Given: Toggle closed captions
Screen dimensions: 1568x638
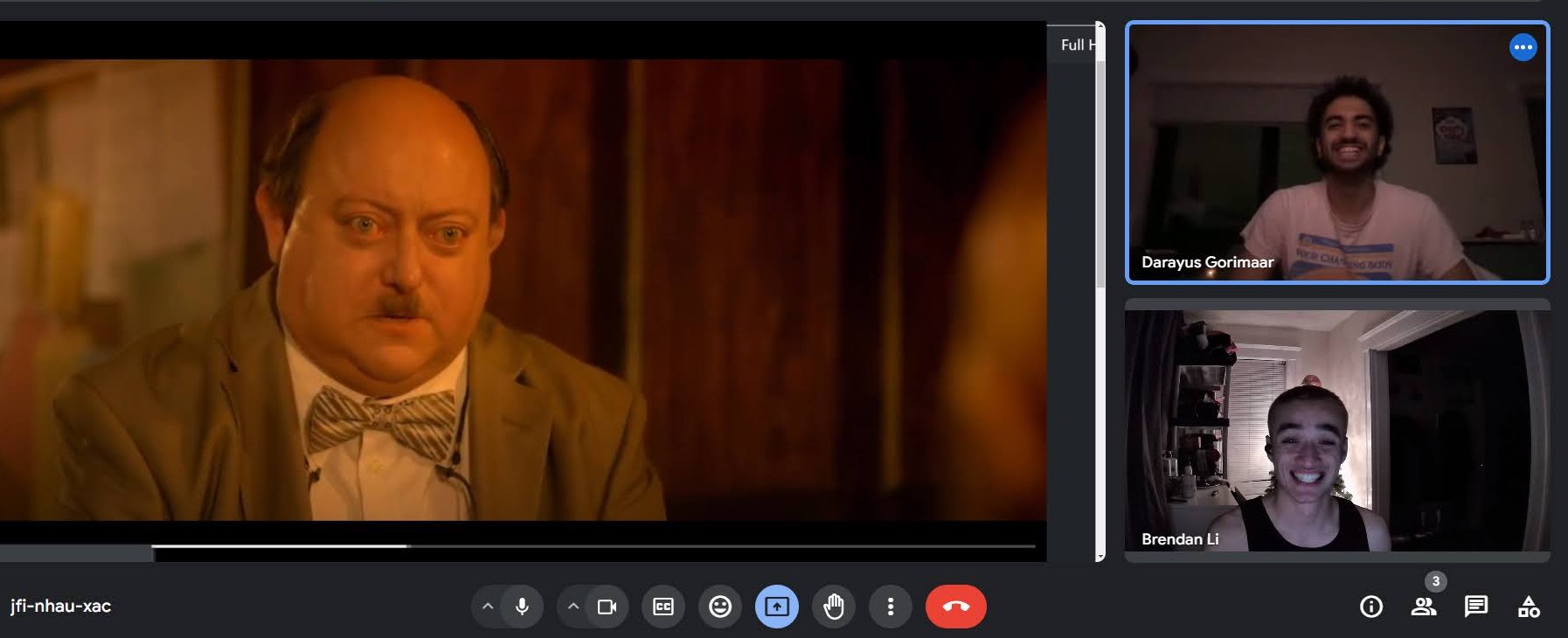Looking at the screenshot, I should click(663, 607).
